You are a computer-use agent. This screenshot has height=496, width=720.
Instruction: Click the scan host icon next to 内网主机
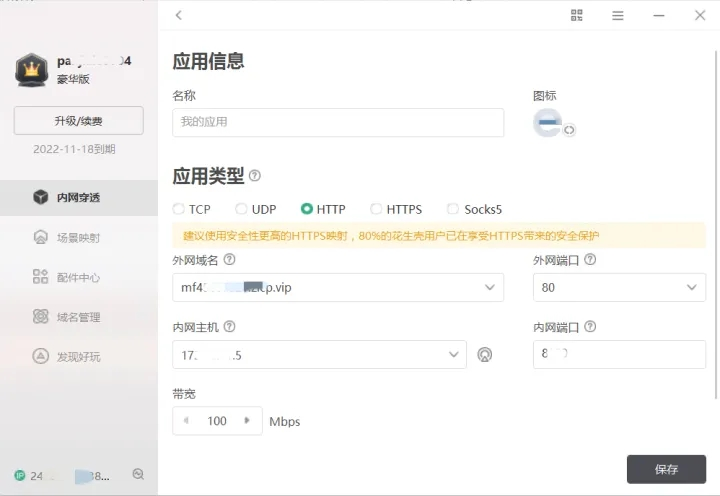(484, 355)
